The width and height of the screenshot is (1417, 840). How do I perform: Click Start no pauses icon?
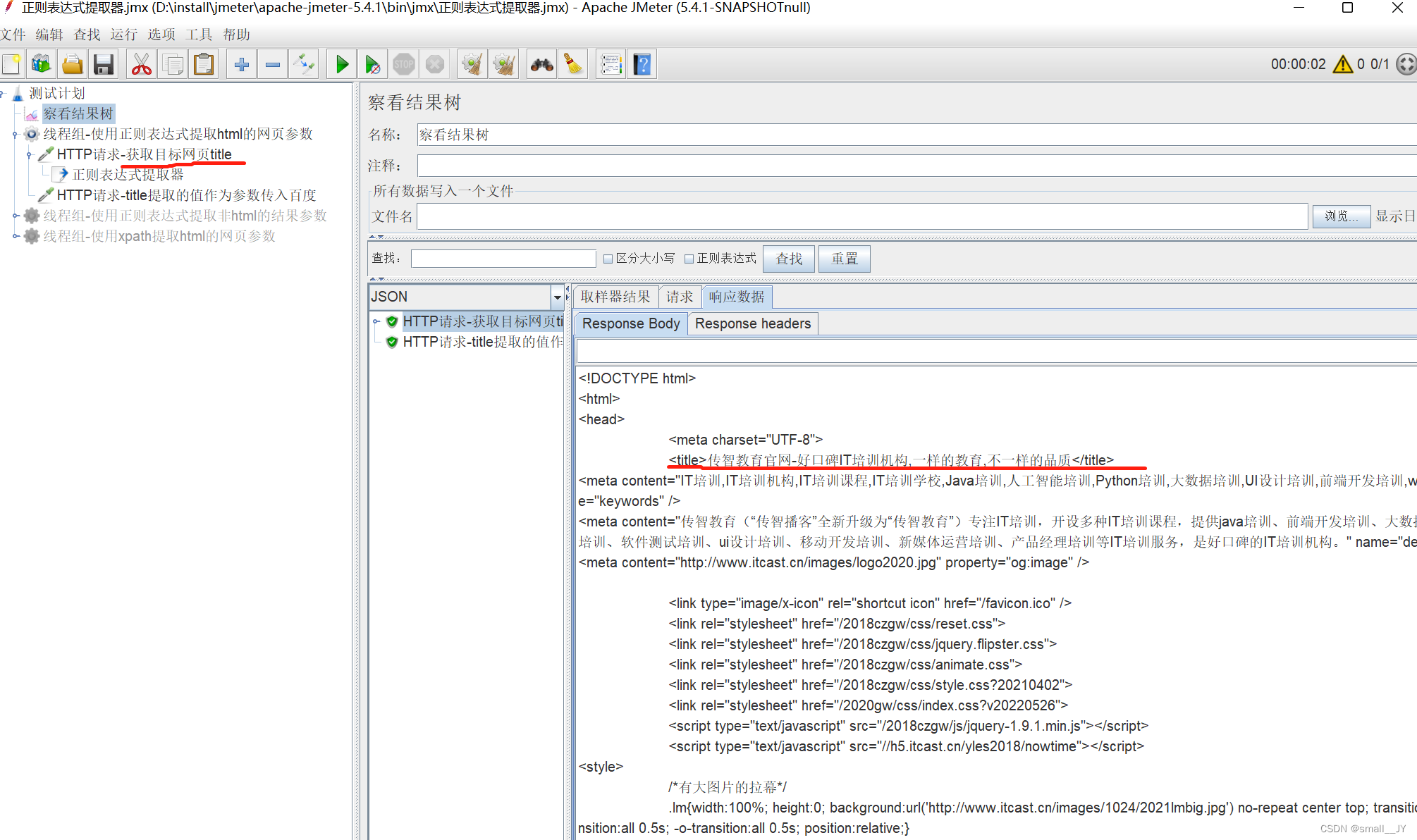(373, 65)
